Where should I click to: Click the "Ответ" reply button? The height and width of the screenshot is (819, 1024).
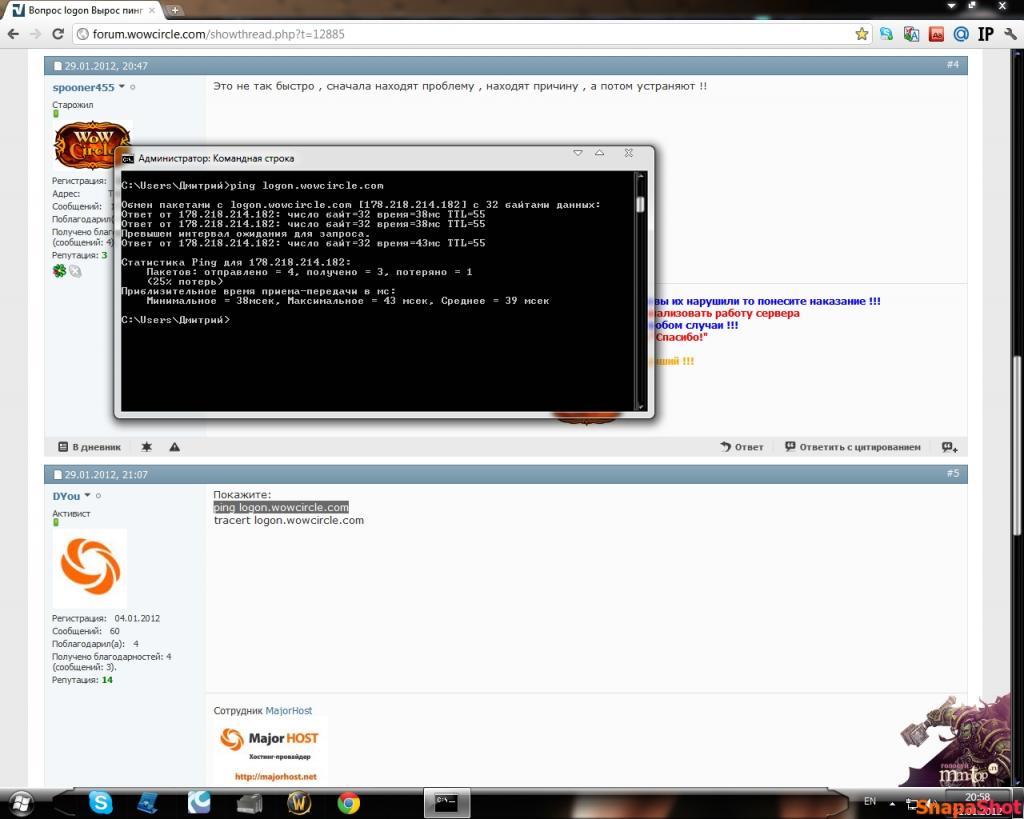tap(741, 447)
